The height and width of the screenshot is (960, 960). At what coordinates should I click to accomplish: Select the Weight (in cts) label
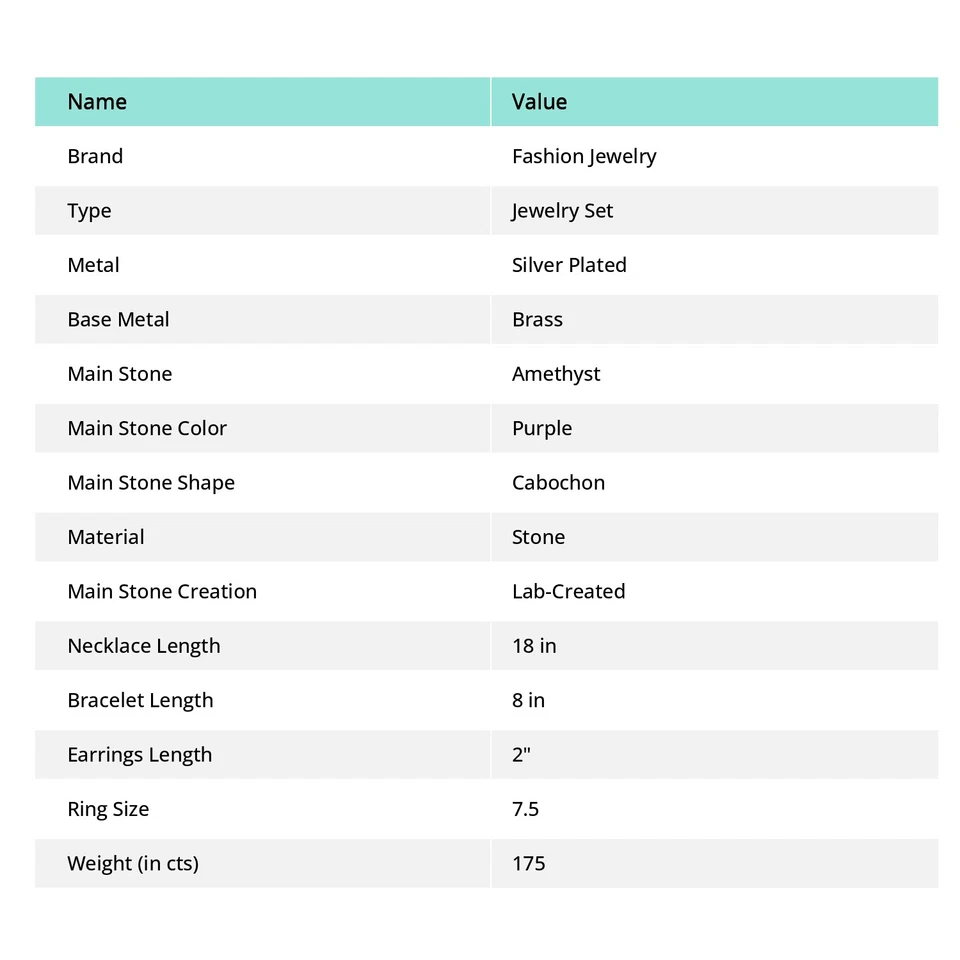click(133, 863)
